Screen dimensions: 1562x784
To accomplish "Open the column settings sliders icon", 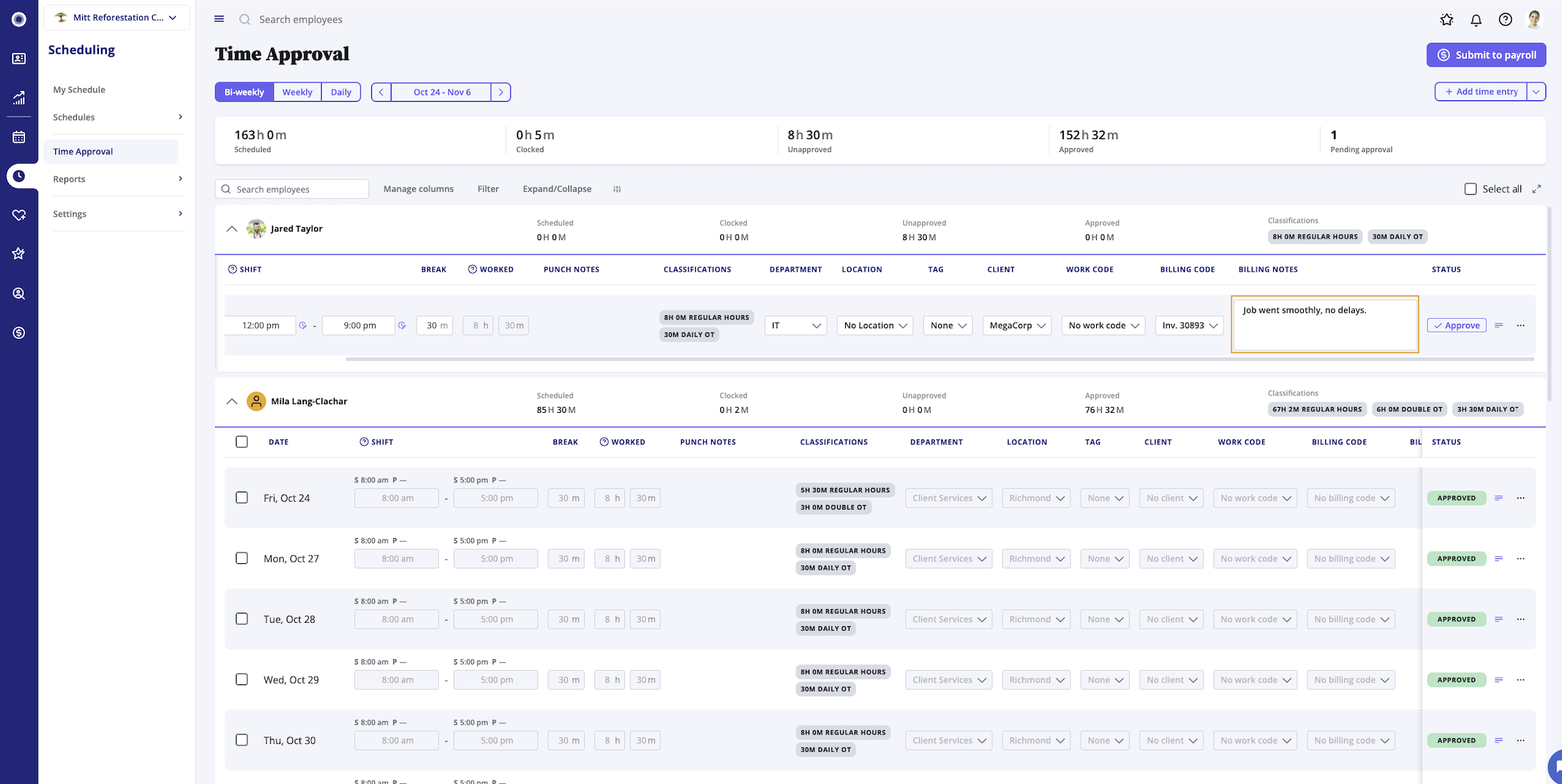I will [x=616, y=189].
